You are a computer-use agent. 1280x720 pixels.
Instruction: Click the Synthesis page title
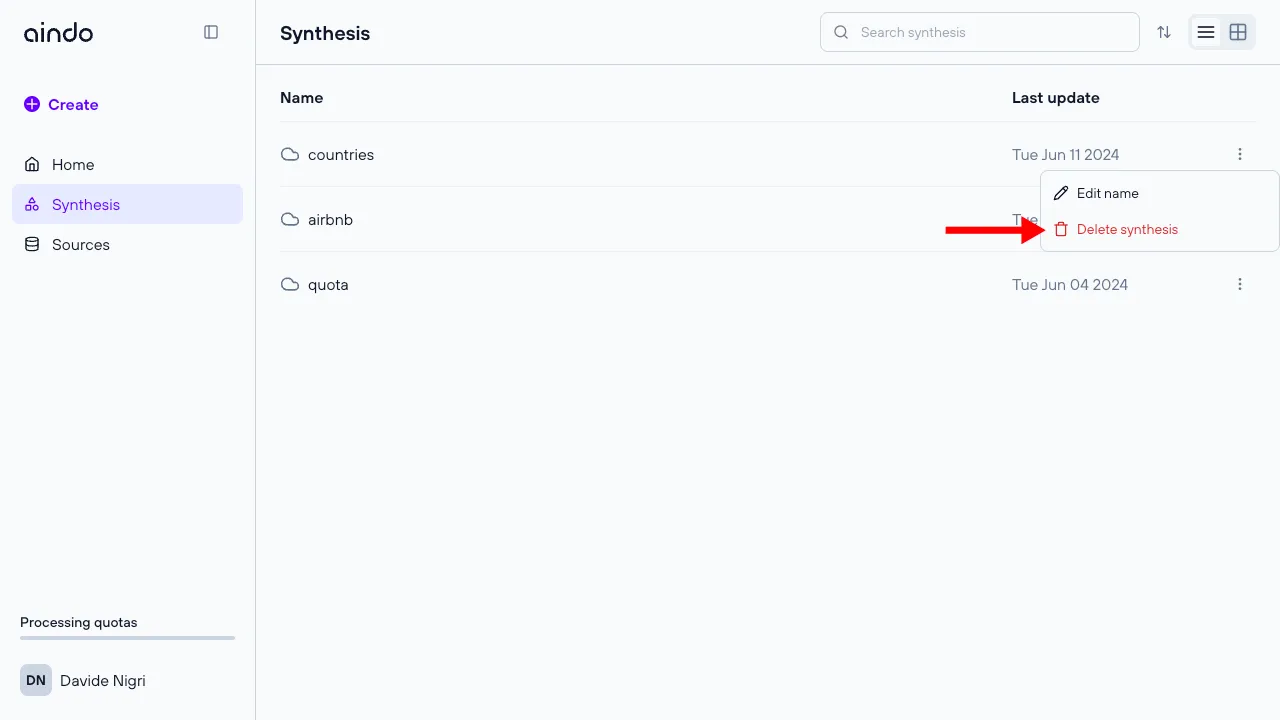click(325, 33)
